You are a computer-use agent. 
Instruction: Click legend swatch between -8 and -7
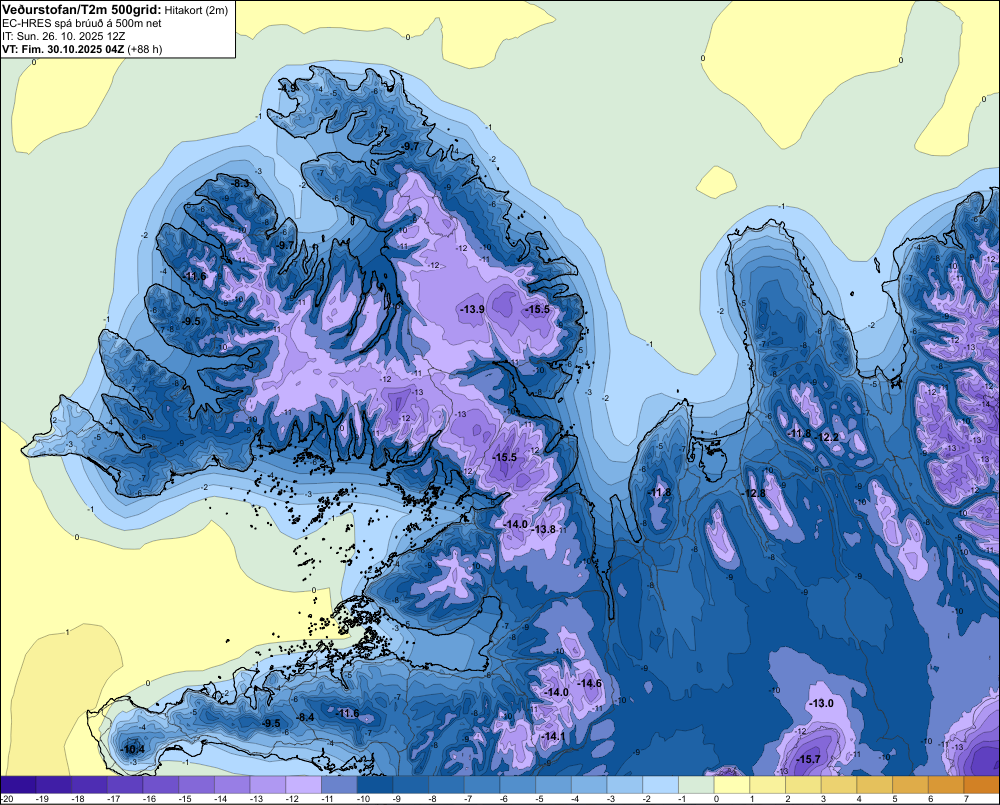(446, 785)
